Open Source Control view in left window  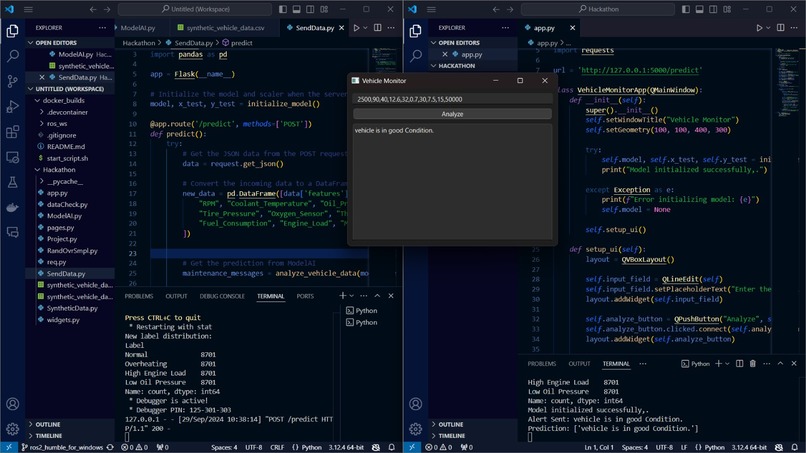(13, 81)
